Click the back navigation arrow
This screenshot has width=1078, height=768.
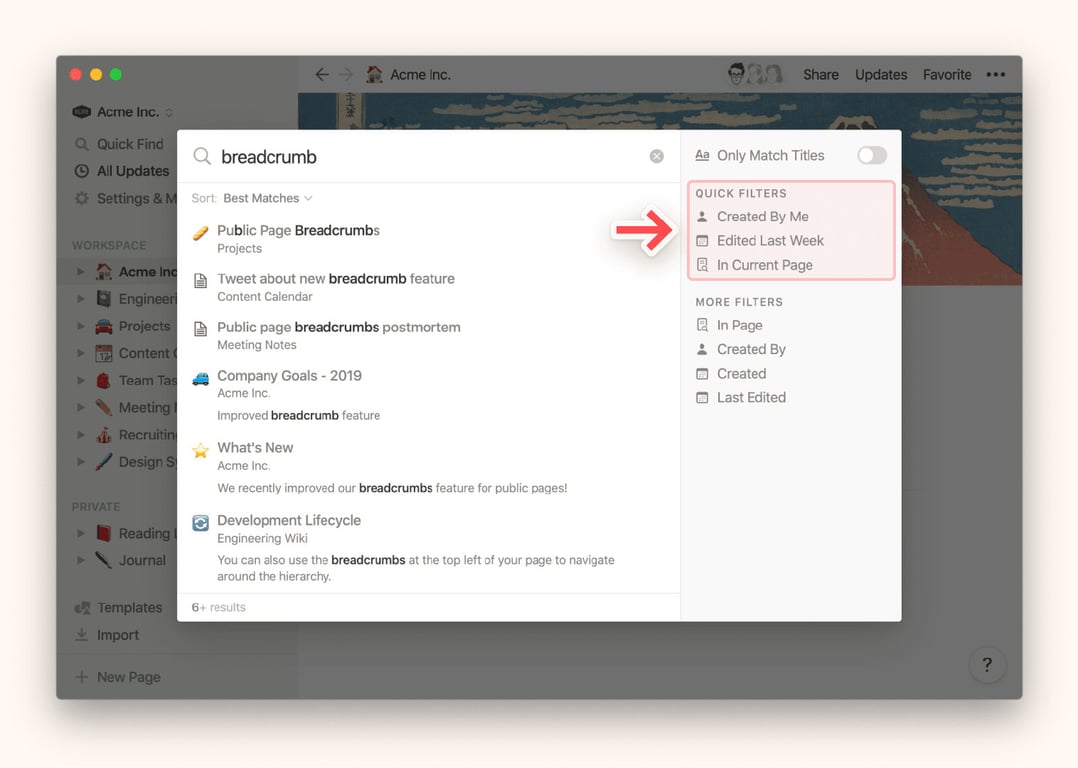[321, 74]
